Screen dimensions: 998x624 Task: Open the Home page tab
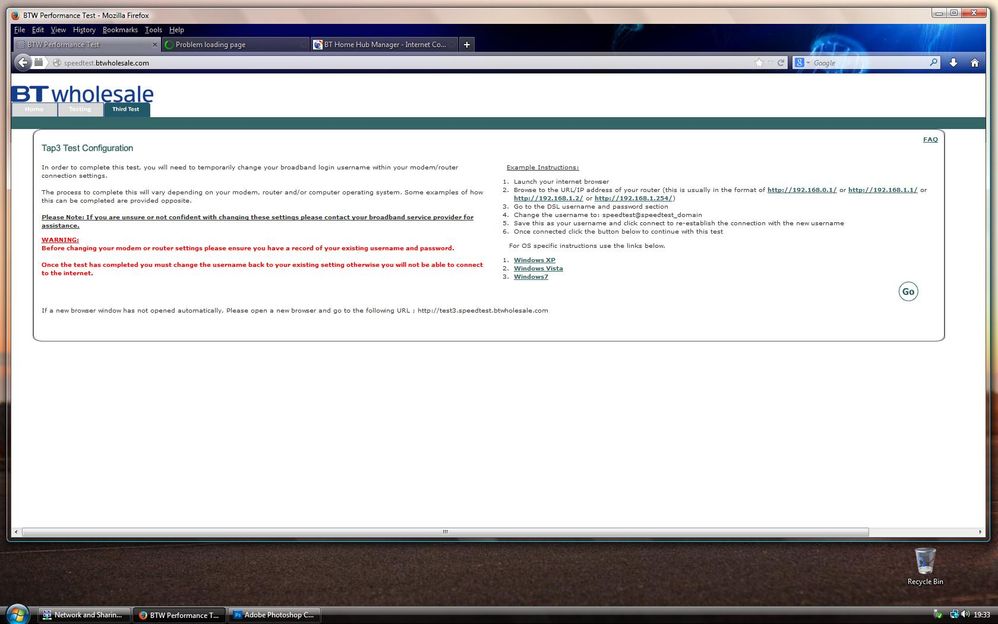[x=34, y=110]
